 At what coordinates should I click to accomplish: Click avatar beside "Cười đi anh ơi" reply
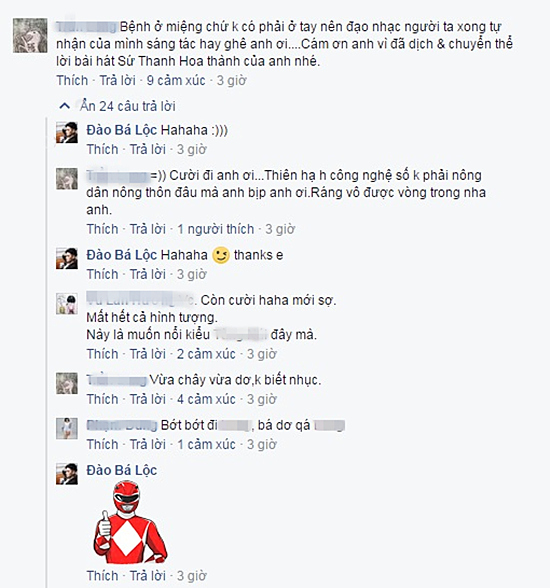67,179
